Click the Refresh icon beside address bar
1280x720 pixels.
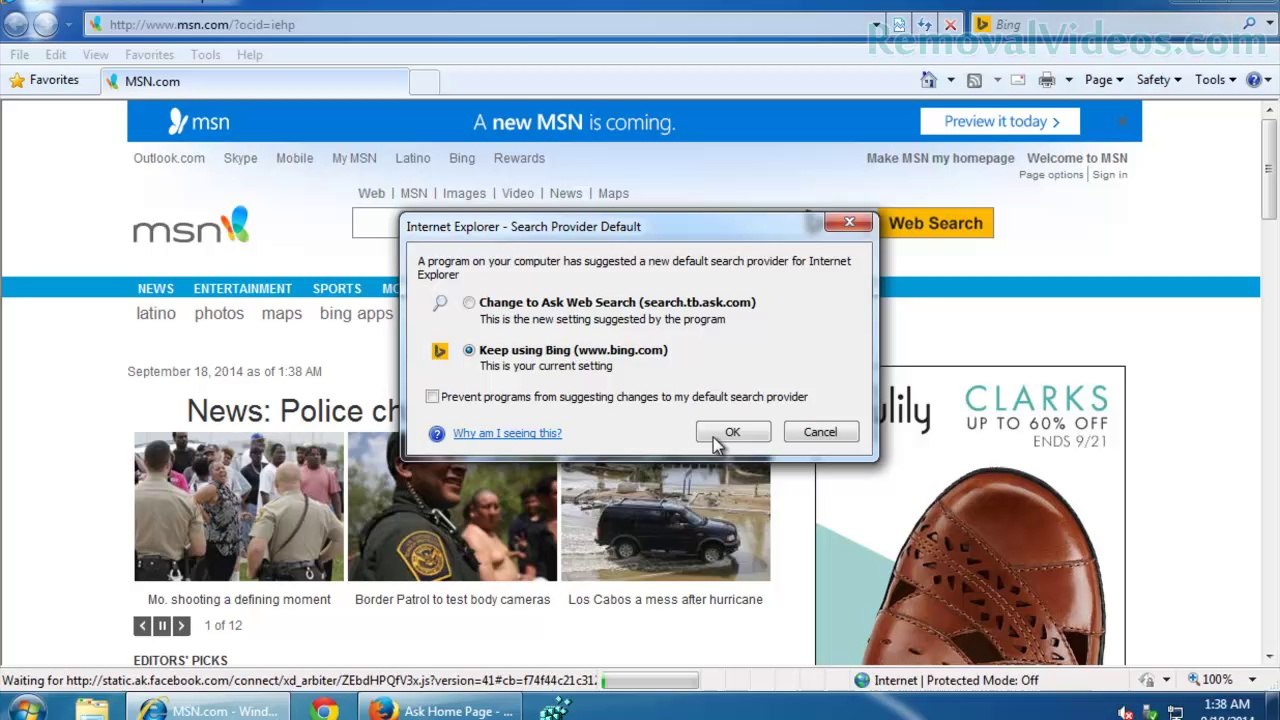[925, 24]
